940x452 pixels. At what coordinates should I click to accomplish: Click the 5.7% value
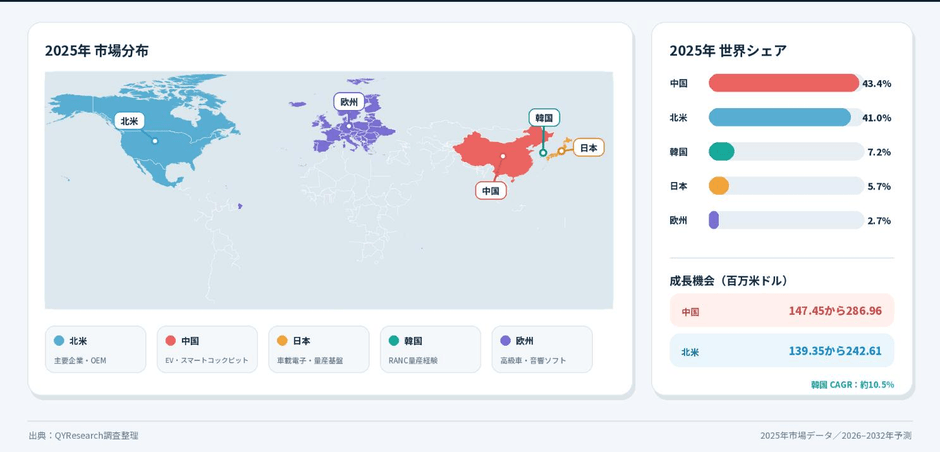coord(879,186)
